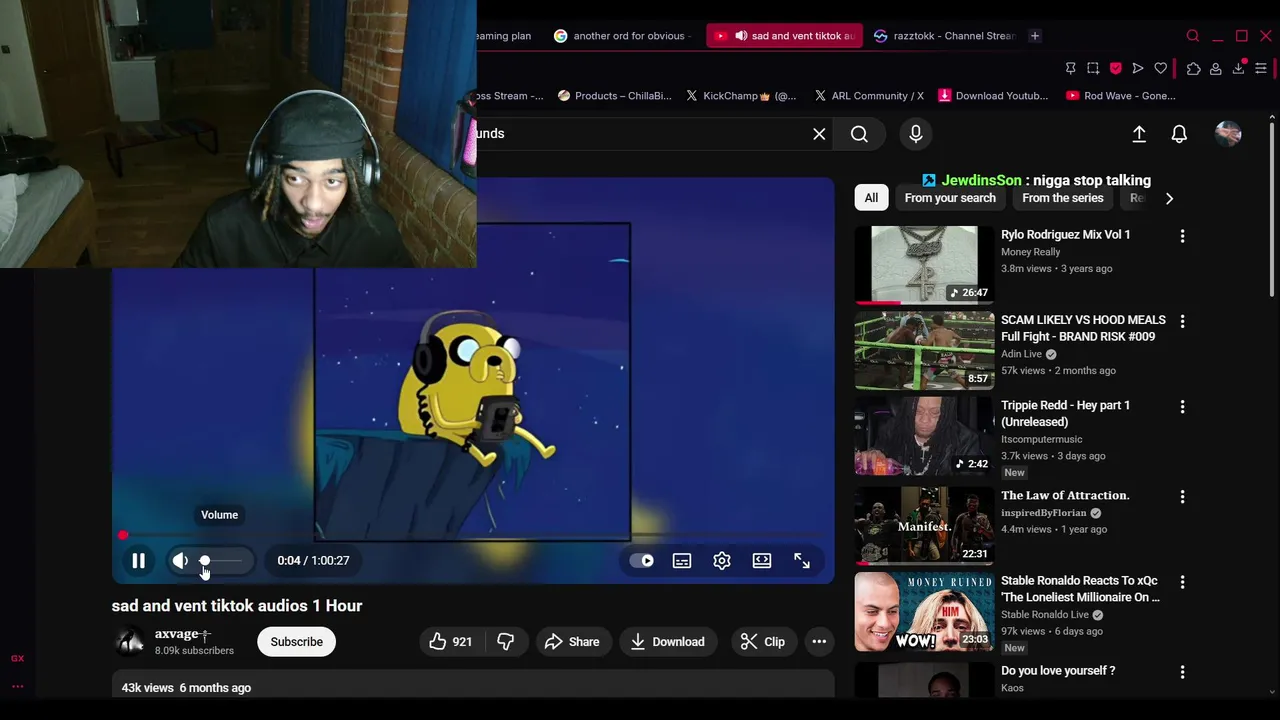Download the video
The width and height of the screenshot is (1280, 720).
[x=667, y=642]
